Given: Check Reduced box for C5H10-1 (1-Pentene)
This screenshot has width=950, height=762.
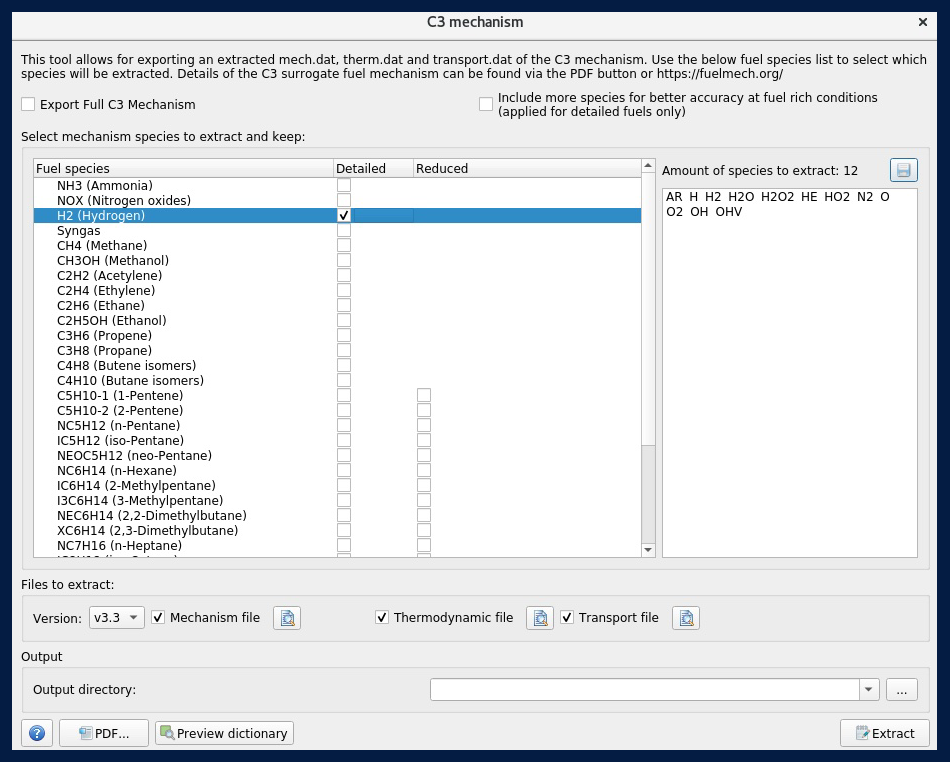Looking at the screenshot, I should 424,396.
